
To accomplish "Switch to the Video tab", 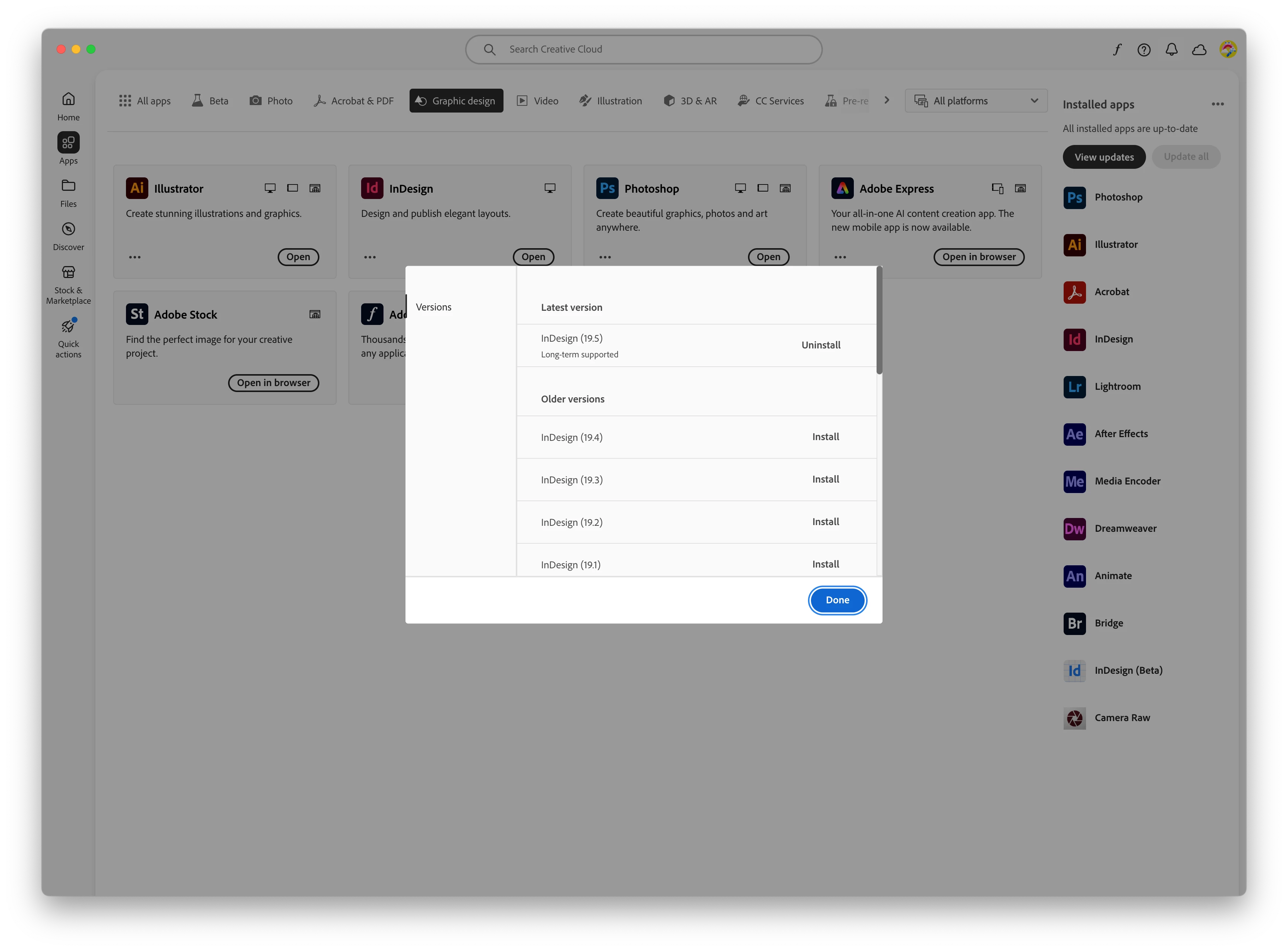I will click(x=537, y=101).
